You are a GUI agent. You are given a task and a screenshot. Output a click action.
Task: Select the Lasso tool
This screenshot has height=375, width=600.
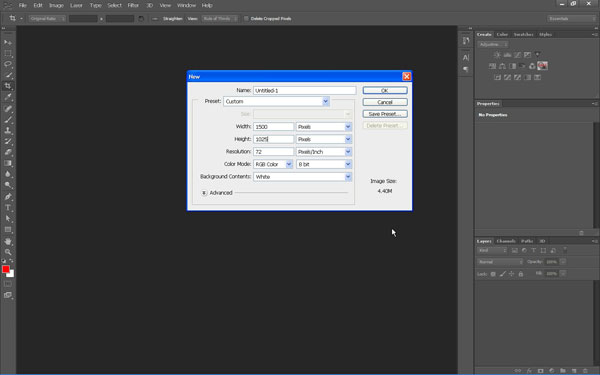point(8,64)
